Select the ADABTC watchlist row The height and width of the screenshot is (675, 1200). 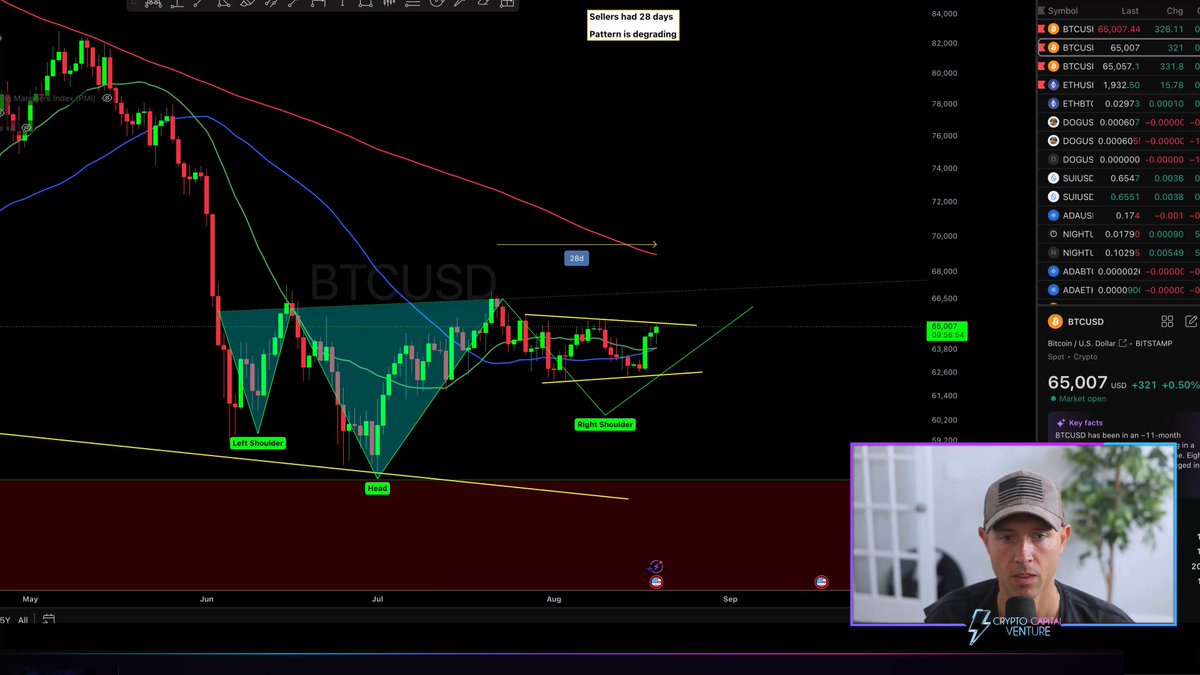point(1118,271)
